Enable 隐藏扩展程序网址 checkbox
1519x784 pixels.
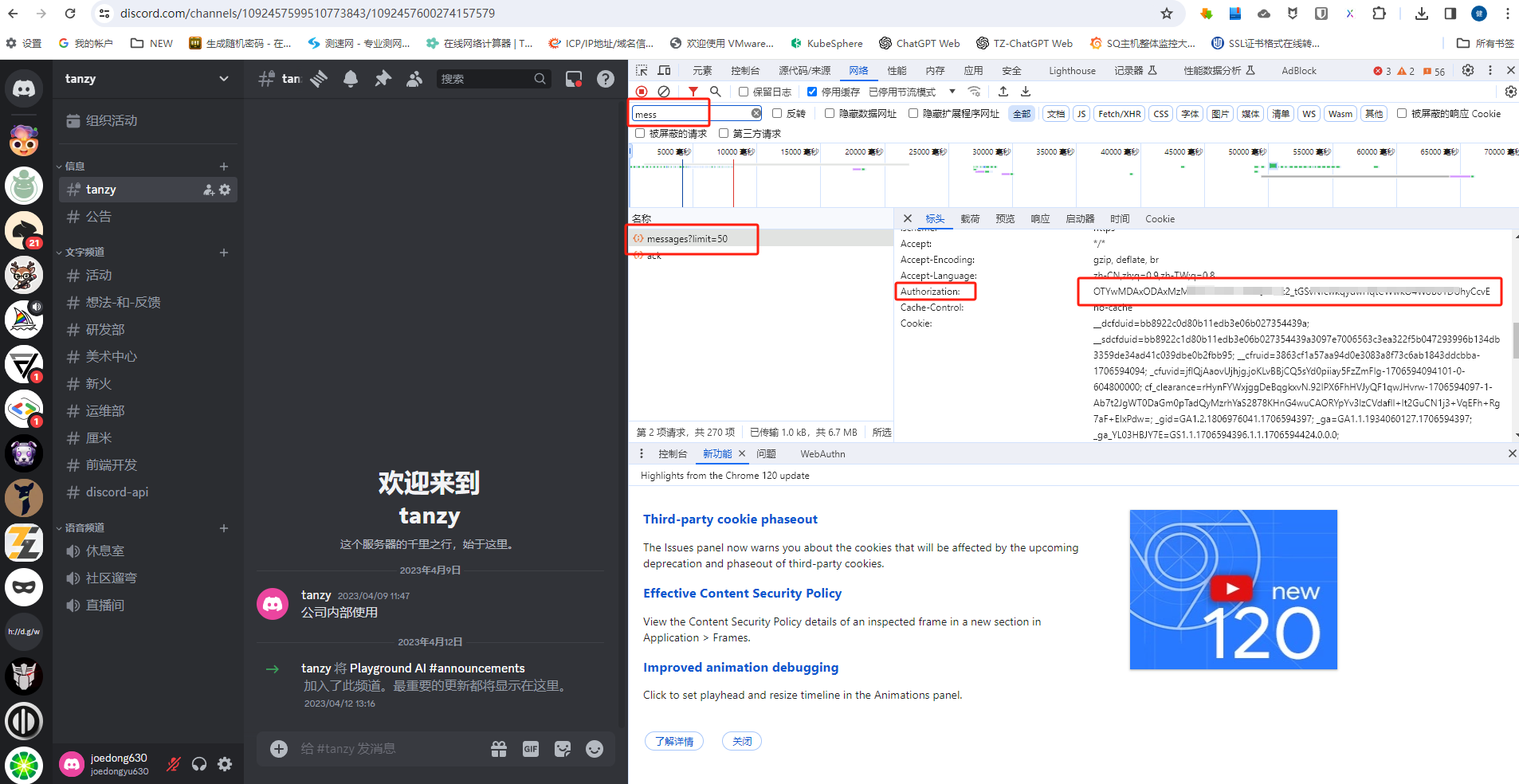pyautogui.click(x=913, y=113)
